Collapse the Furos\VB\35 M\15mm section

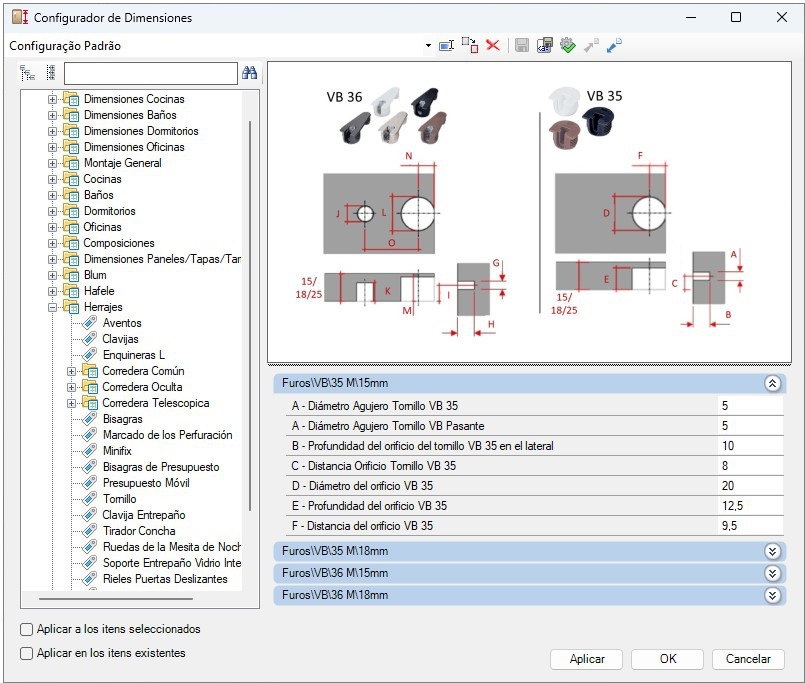click(x=771, y=383)
